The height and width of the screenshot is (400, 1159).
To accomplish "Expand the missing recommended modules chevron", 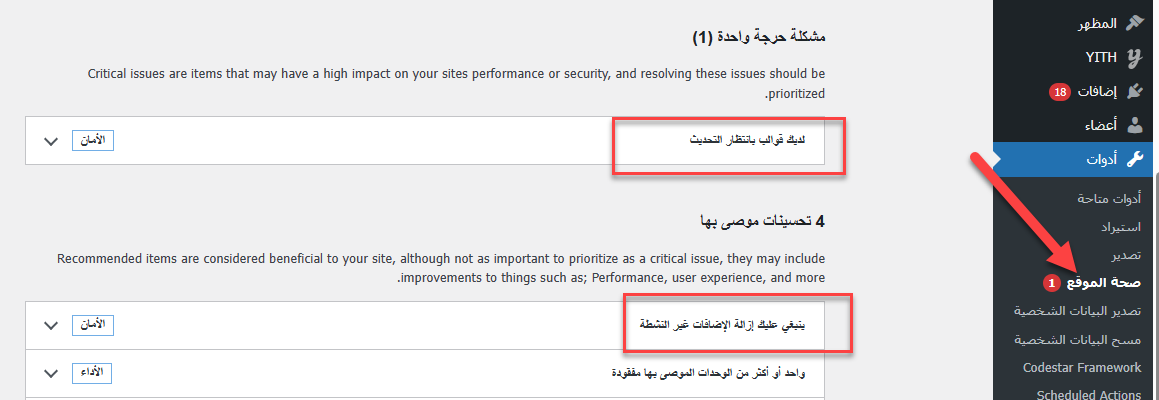I will (52, 373).
